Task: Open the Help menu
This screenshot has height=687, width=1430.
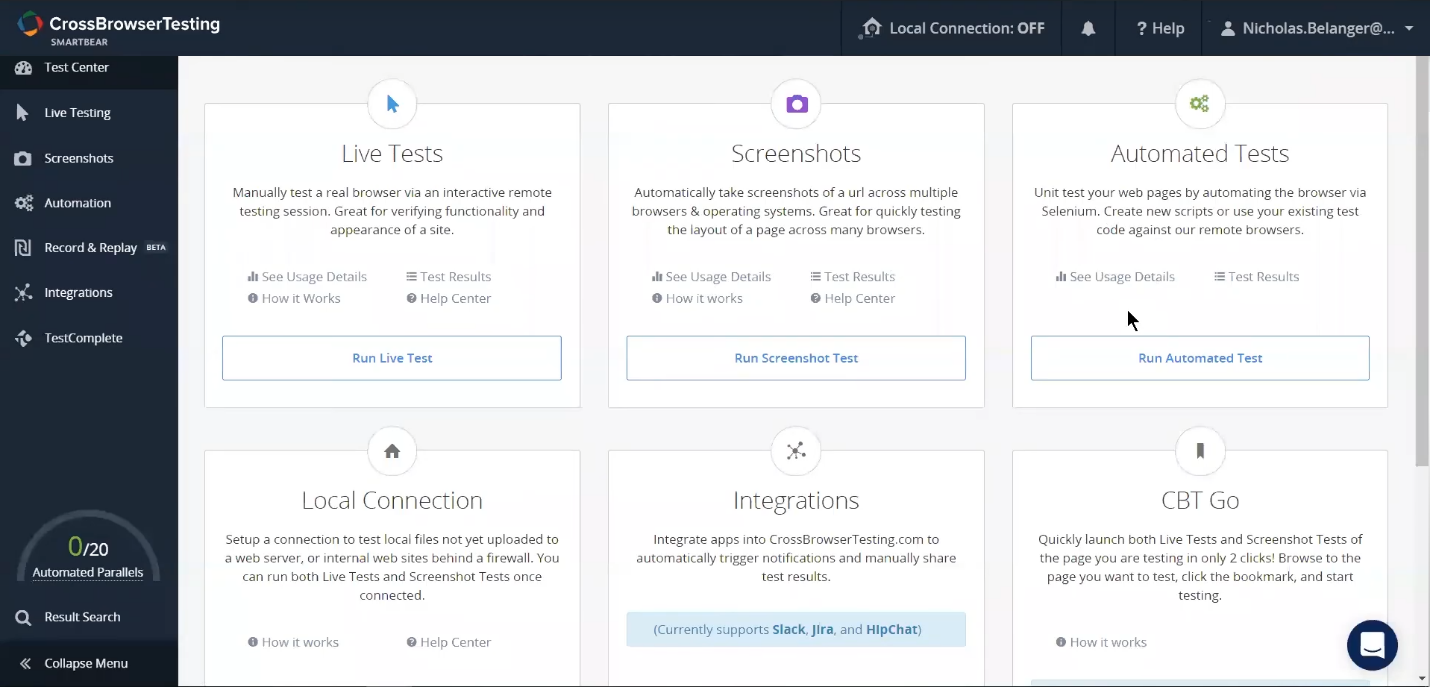Action: tap(1160, 28)
